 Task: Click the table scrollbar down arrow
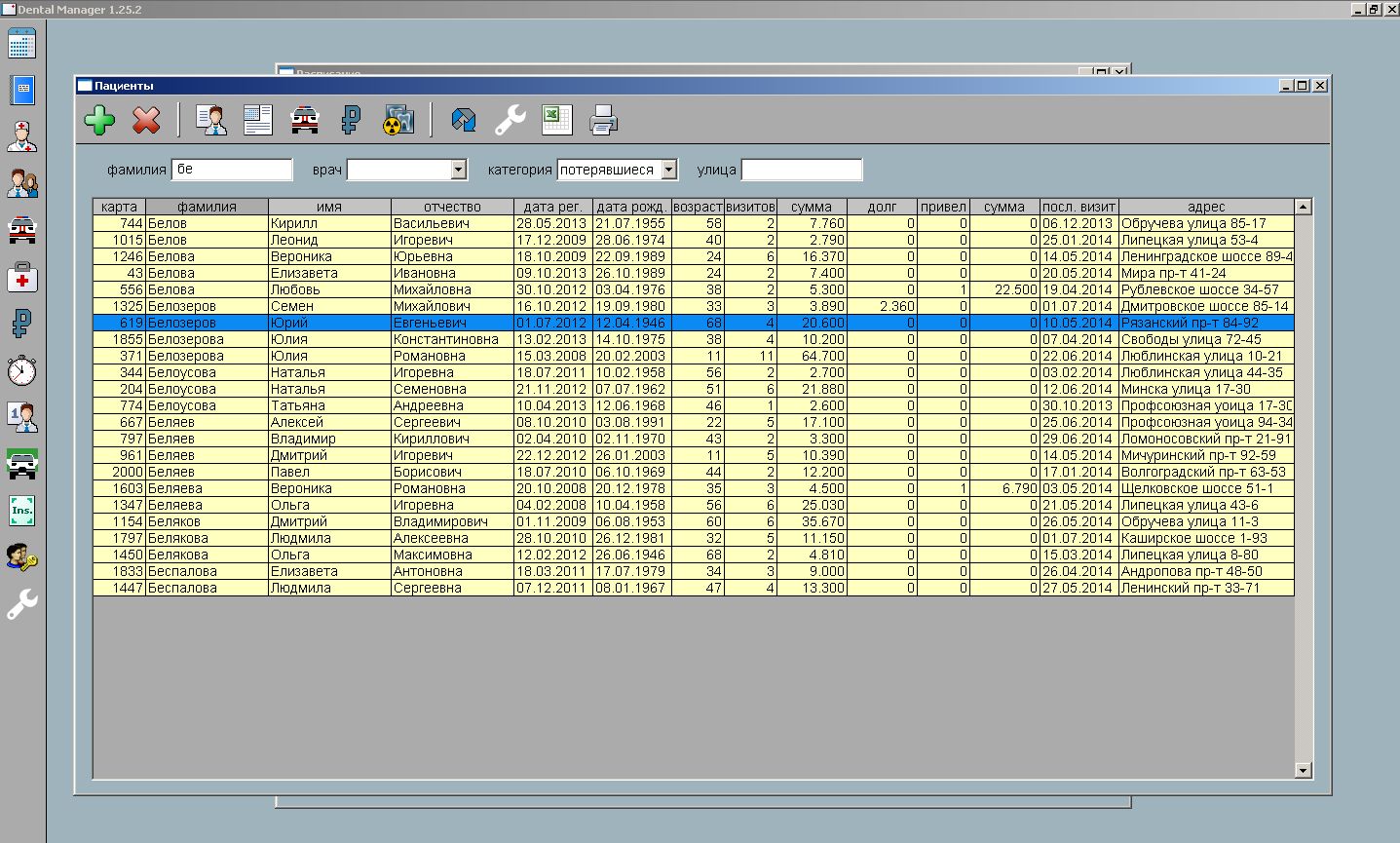click(1304, 770)
